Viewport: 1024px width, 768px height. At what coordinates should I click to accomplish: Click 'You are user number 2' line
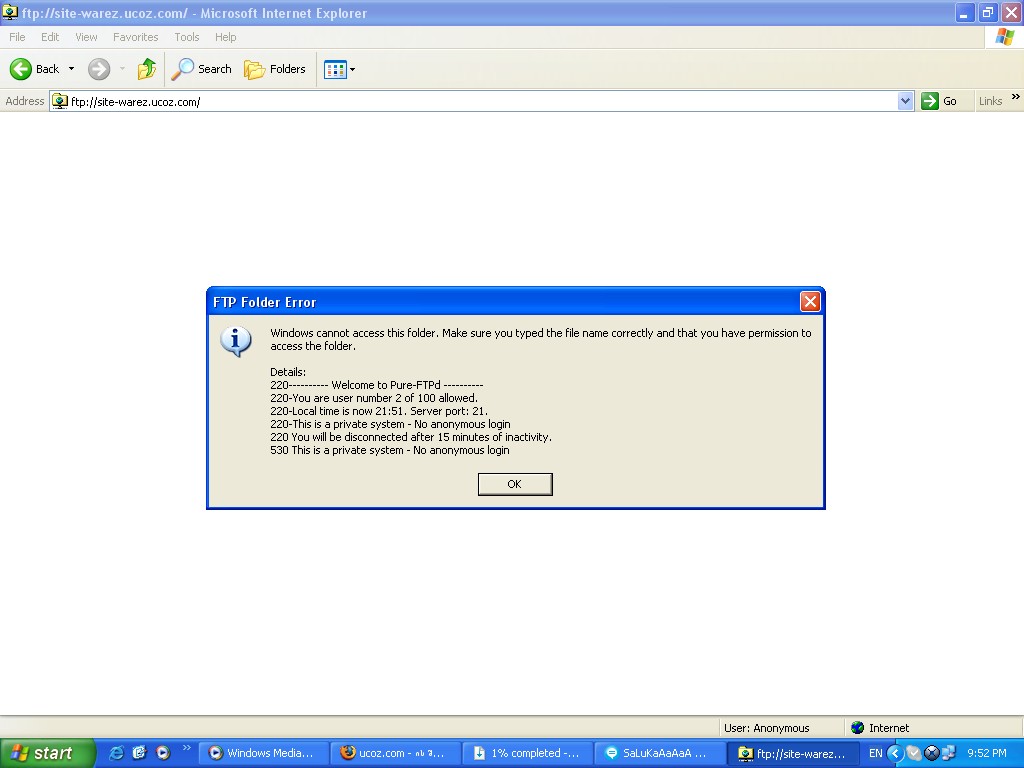coord(374,398)
